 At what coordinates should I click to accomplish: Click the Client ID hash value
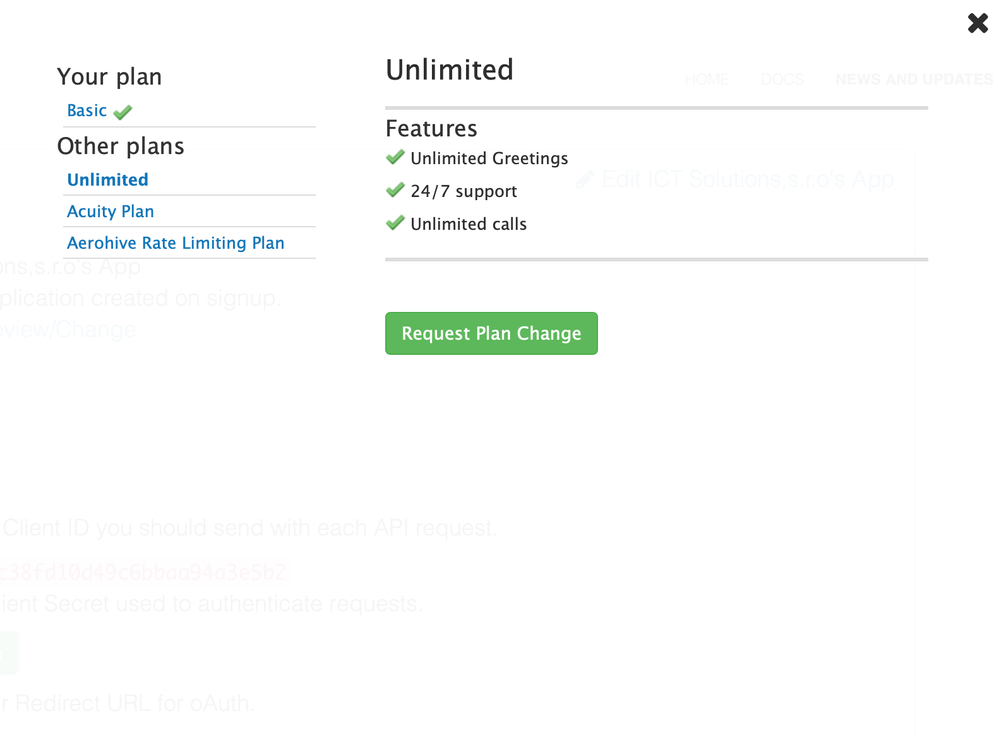tap(143, 572)
